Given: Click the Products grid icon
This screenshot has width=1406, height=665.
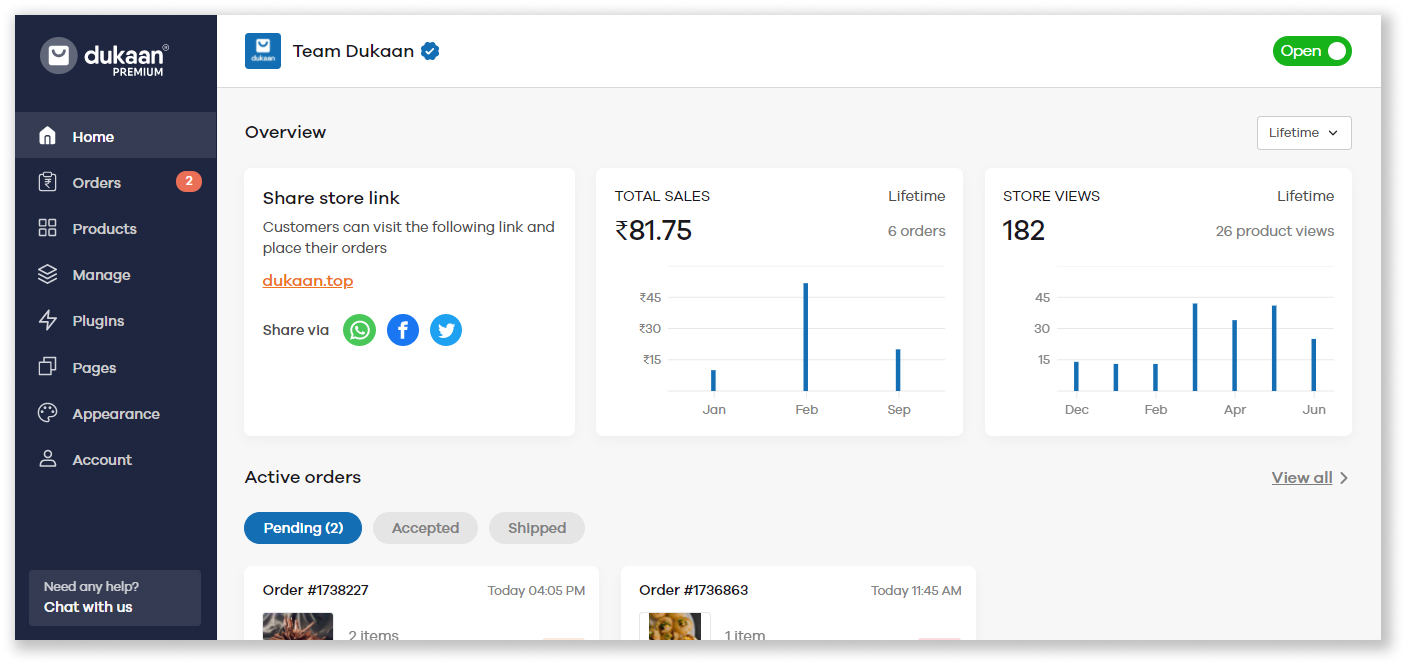Looking at the screenshot, I should tap(47, 228).
